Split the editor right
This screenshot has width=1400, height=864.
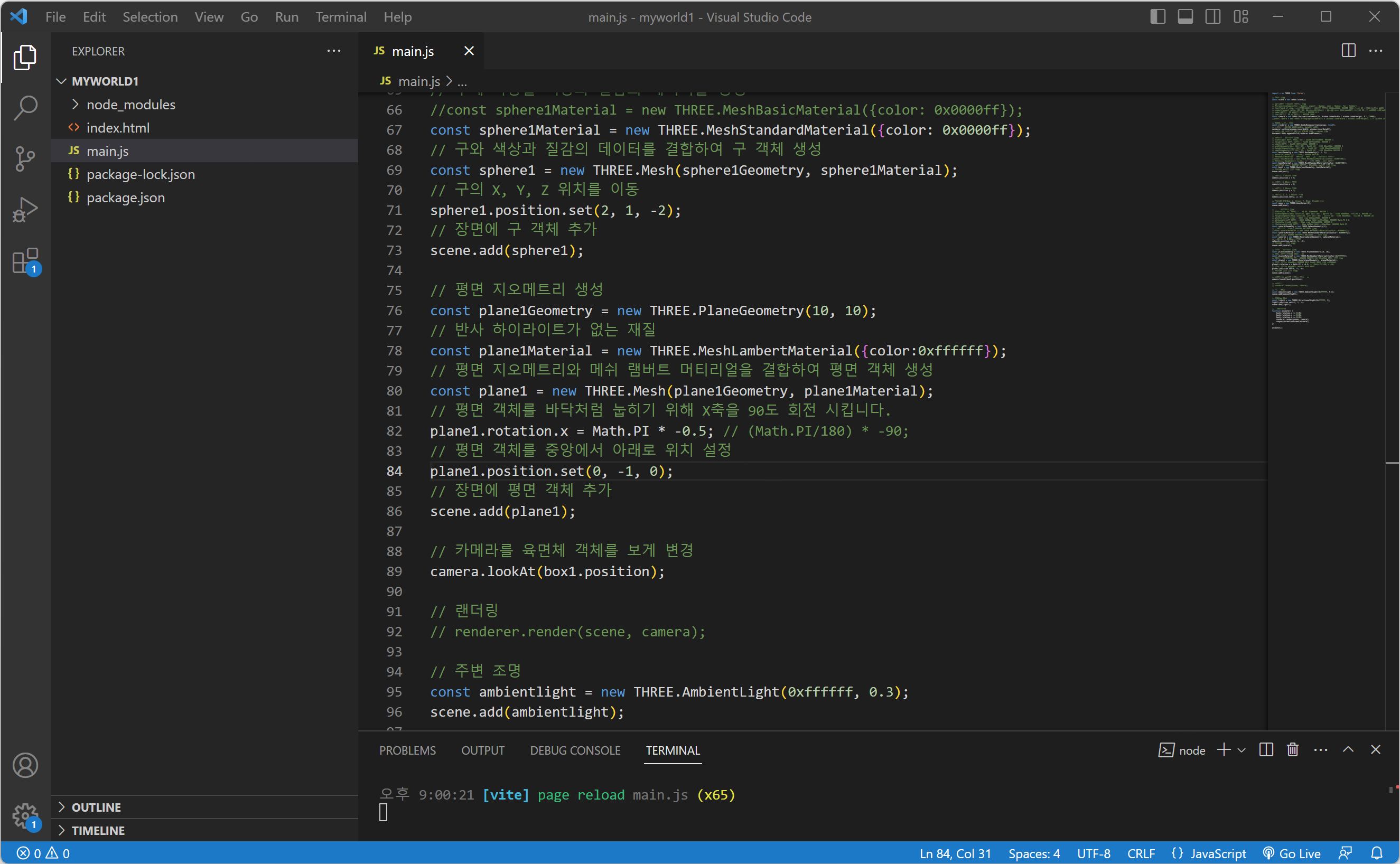(1348, 51)
